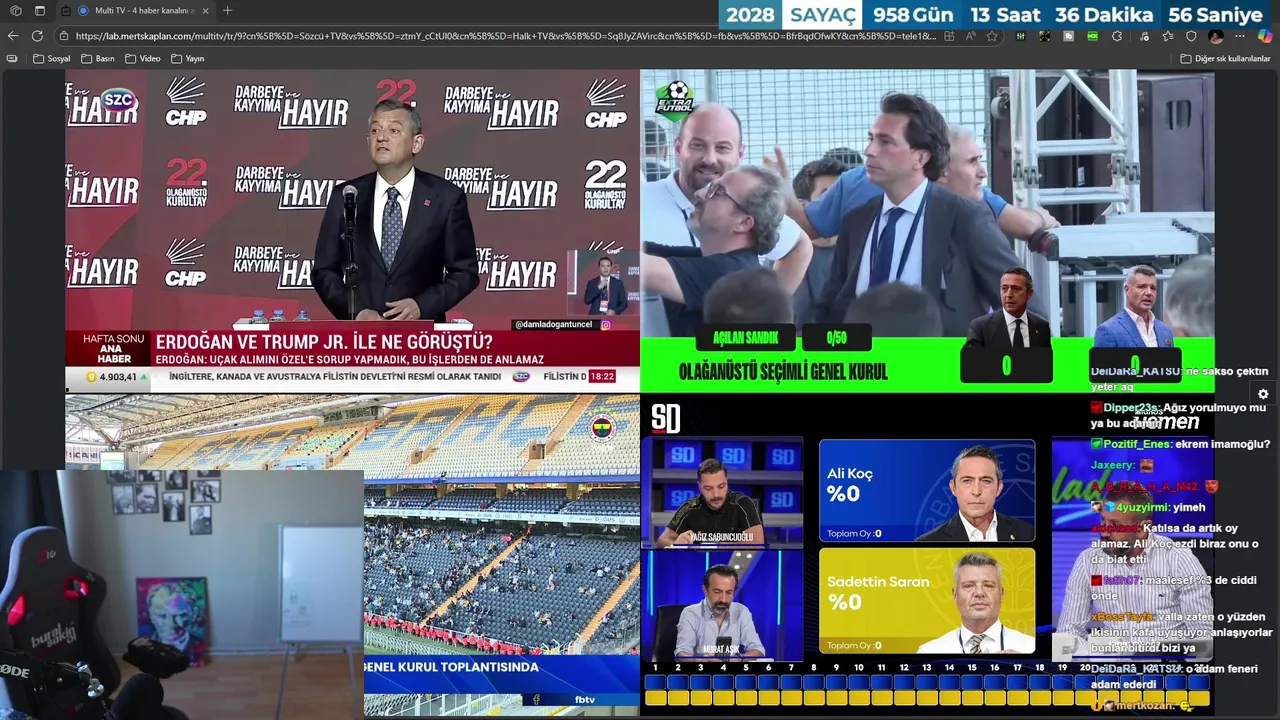Open the split screen icon in the address bar
The height and width of the screenshot is (720, 1280).
click(x=949, y=36)
